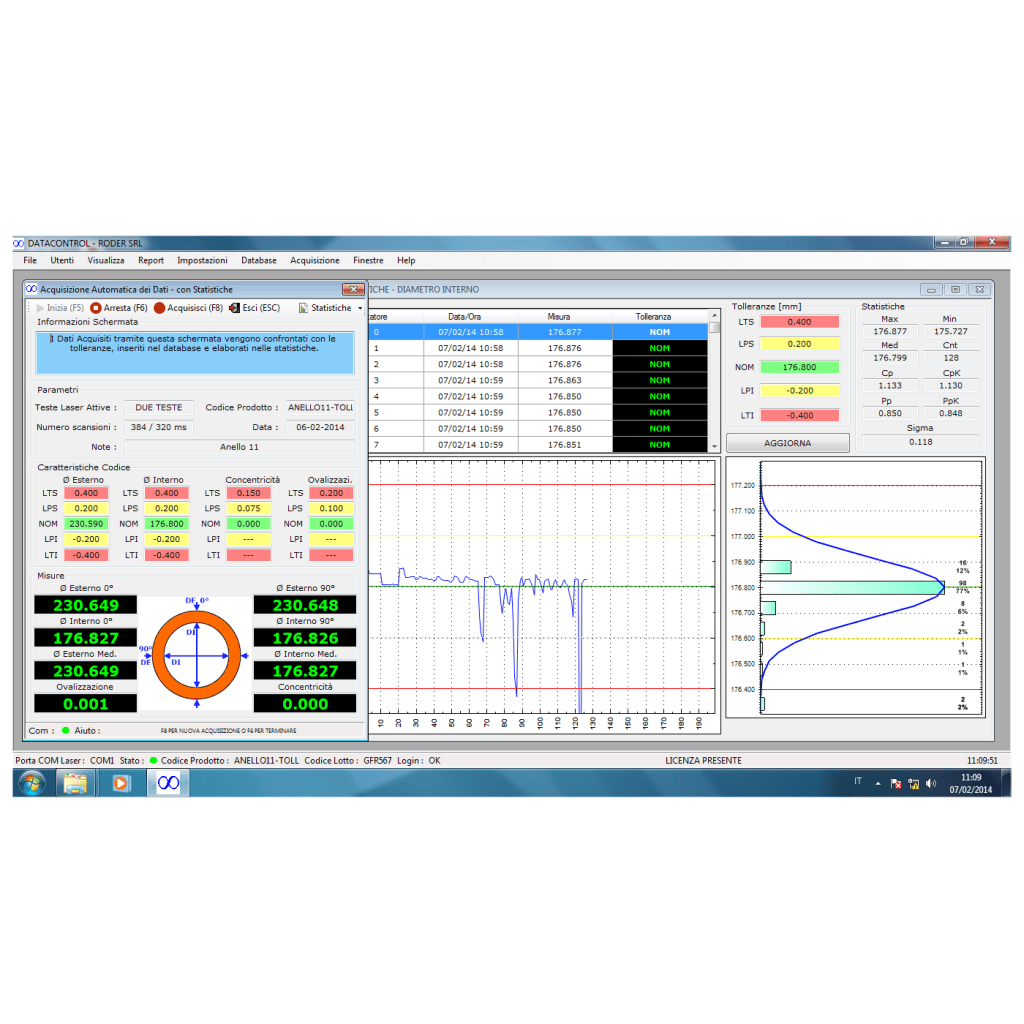Show hidden system tray icons

(x=878, y=784)
